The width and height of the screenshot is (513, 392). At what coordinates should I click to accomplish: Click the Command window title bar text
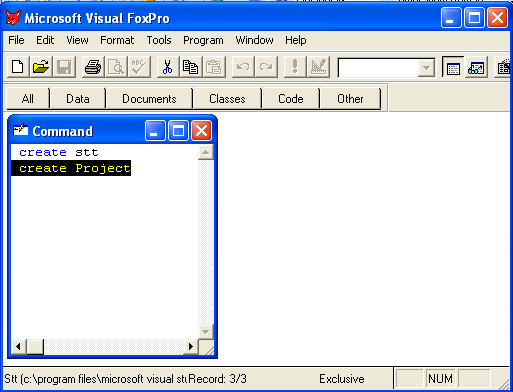click(x=63, y=131)
